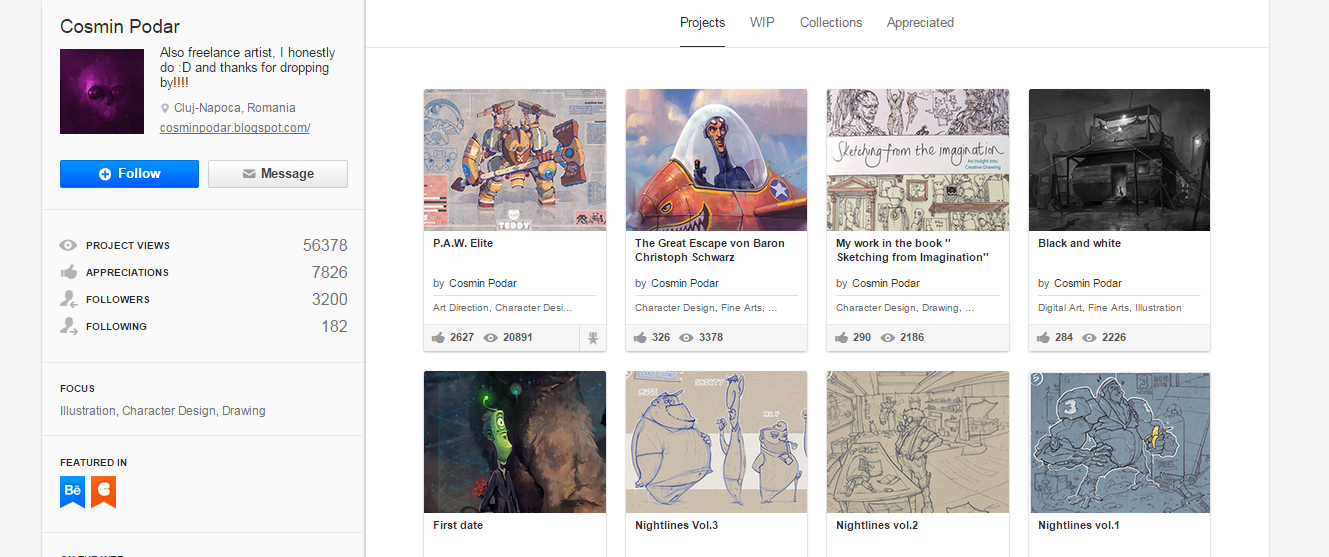Open the Collections tab
Viewport: 1329px width, 557px height.
[830, 23]
